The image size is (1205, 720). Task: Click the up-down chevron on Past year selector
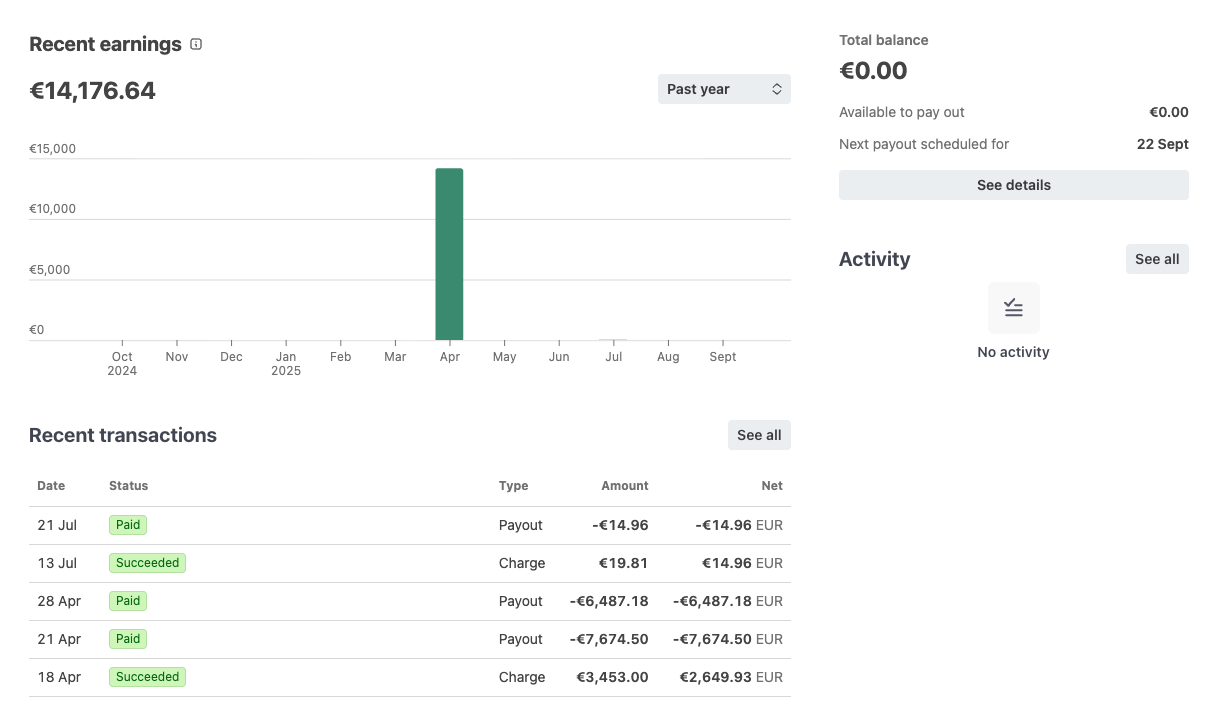[x=777, y=89]
